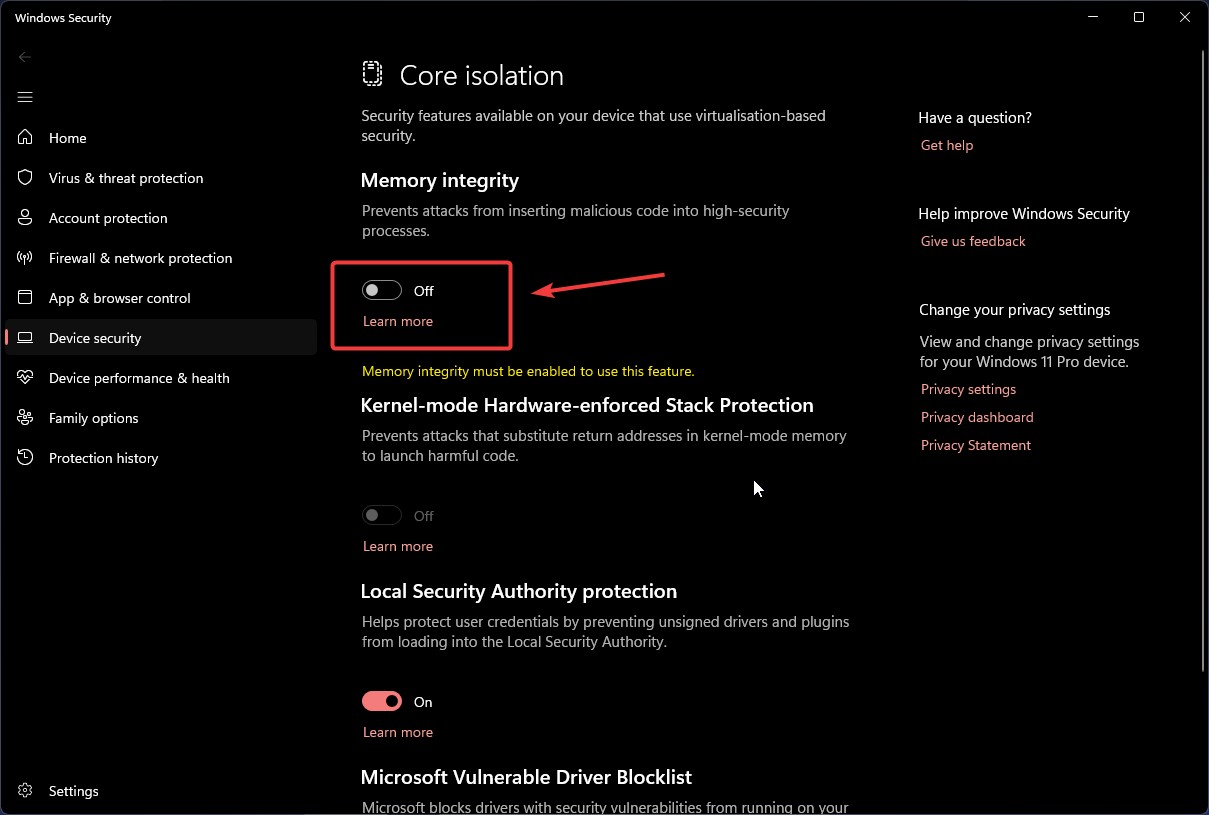Open the Virus & threat protection section
Image resolution: width=1209 pixels, height=815 pixels.
coord(125,177)
